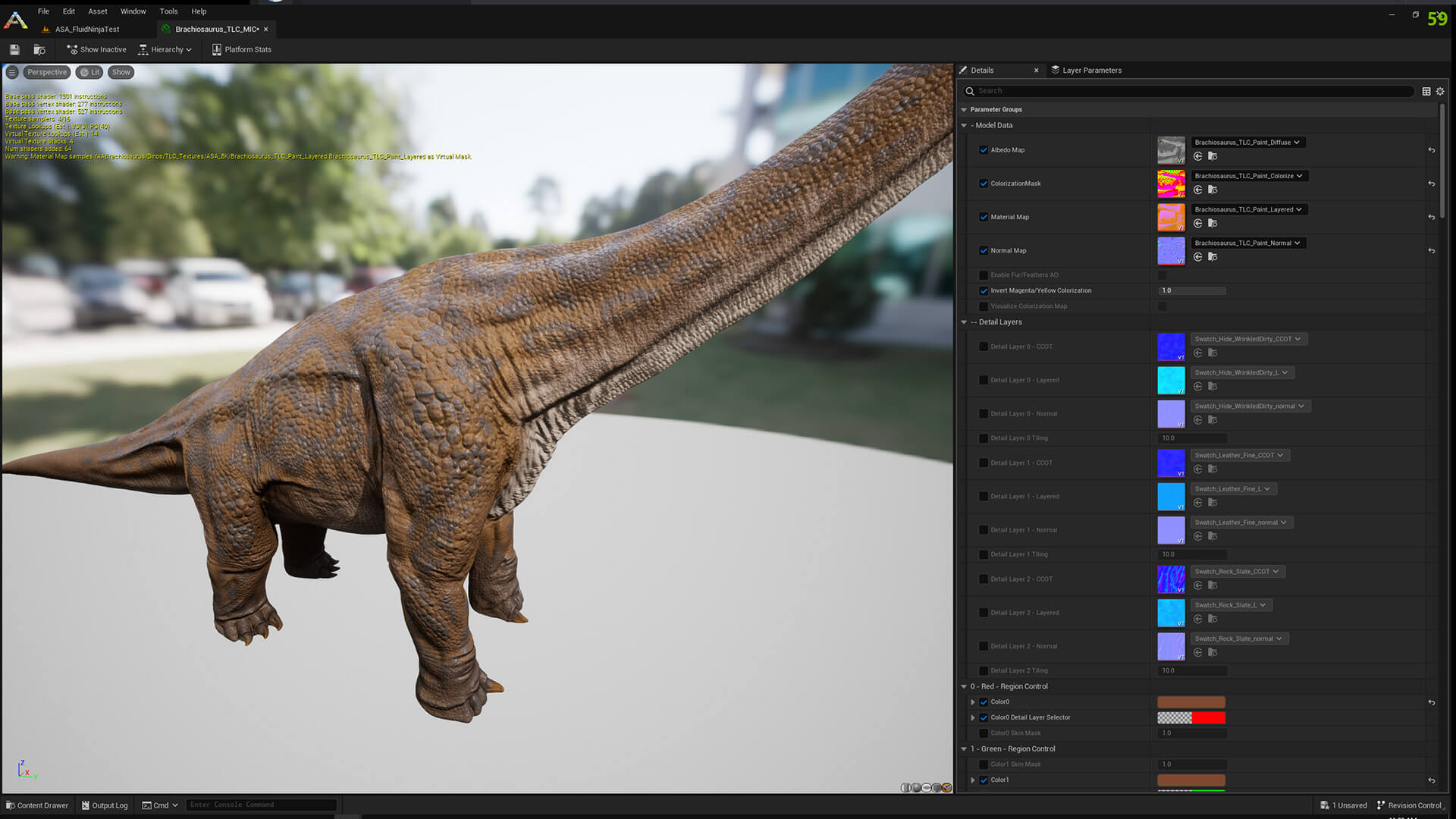Click Use Selected Asset arrow for Albedo Map

[x=1198, y=155]
